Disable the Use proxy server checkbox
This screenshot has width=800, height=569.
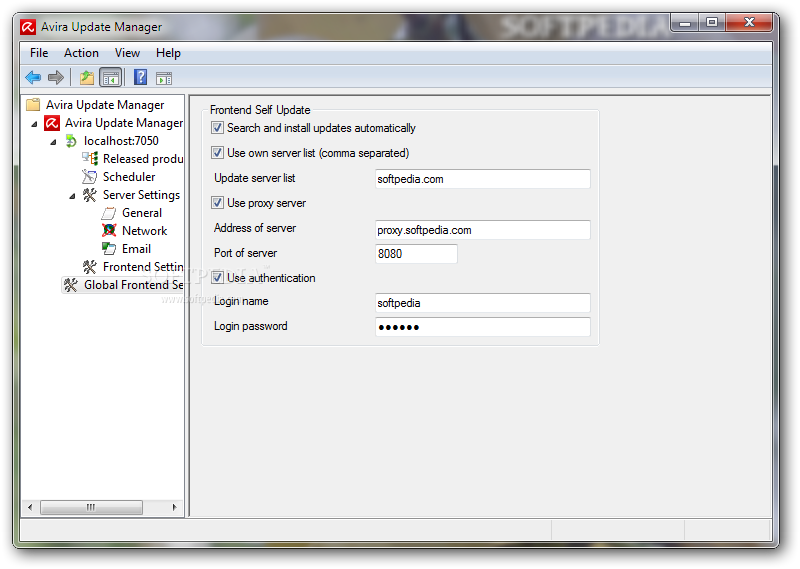pyautogui.click(x=217, y=203)
